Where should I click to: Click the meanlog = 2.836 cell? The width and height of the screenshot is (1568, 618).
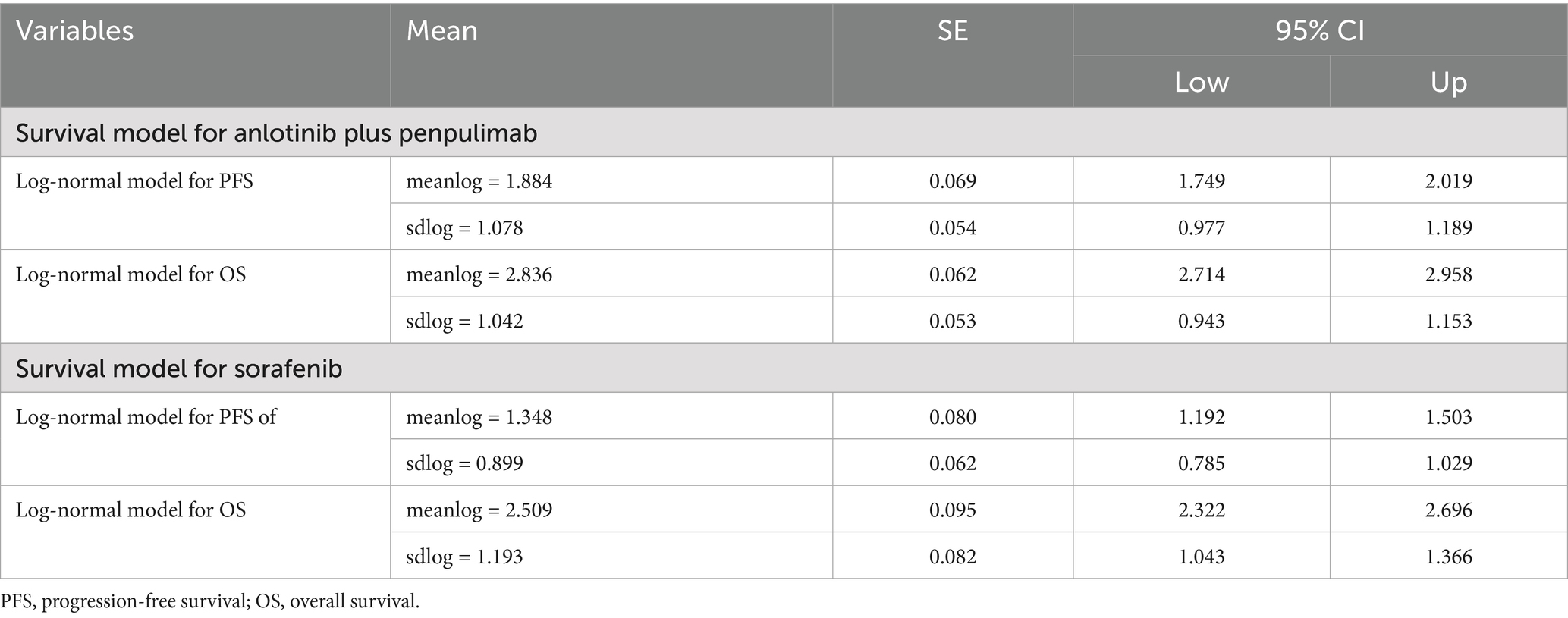tap(479, 274)
